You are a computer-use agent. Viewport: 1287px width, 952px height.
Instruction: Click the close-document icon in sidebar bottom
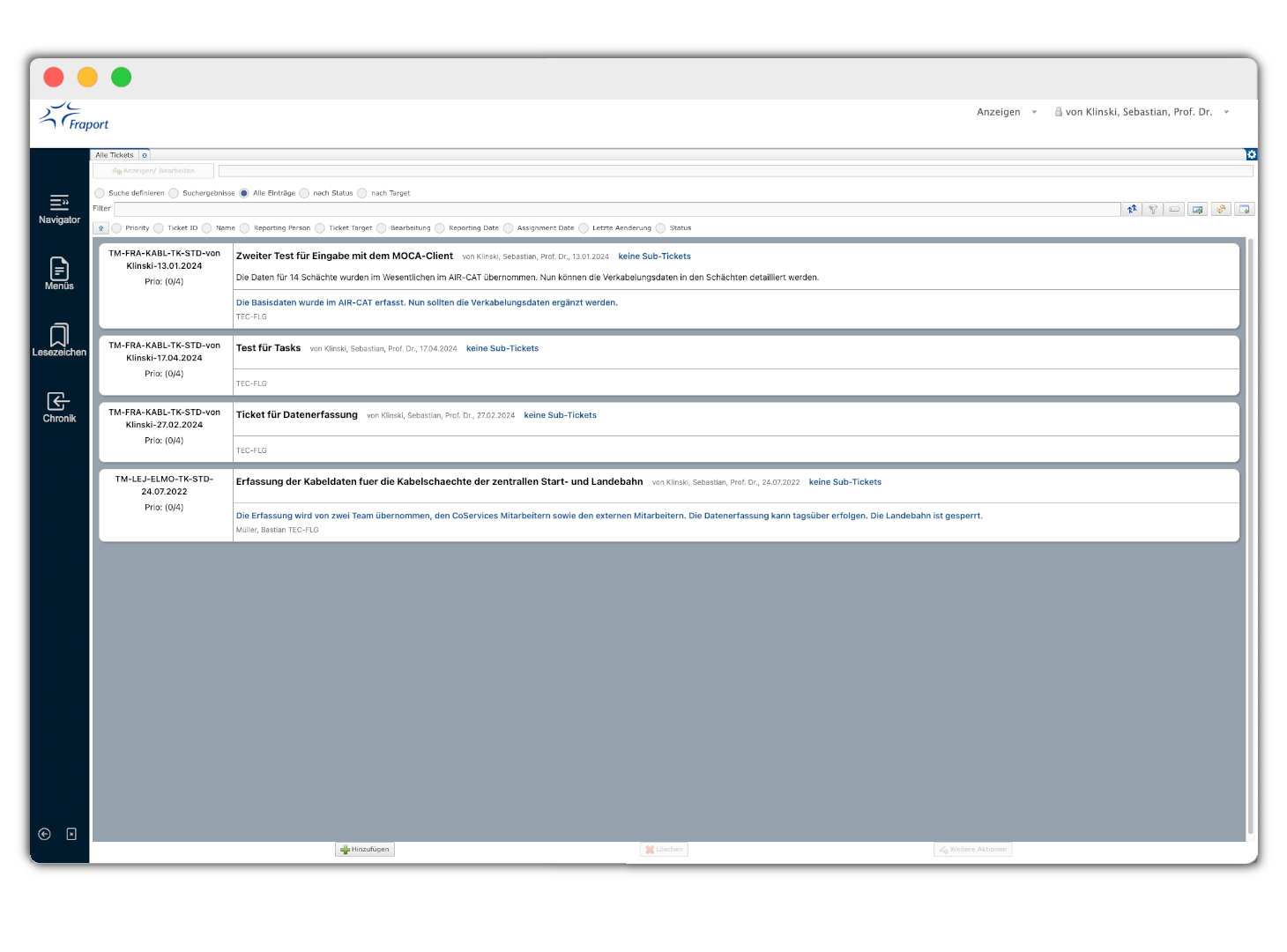71,834
